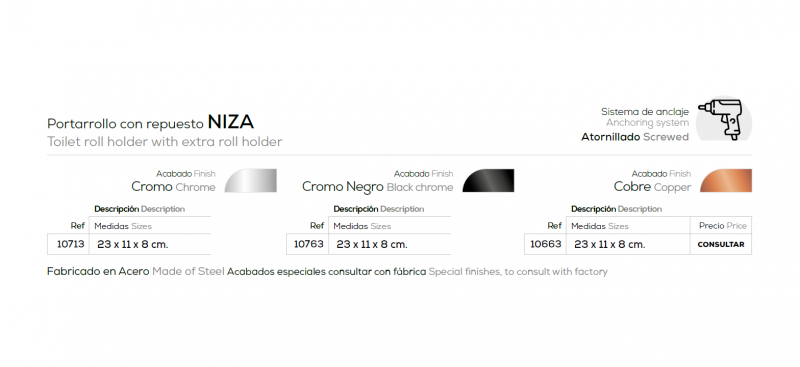
Task: Click reference number 10763
Action: [x=309, y=244]
